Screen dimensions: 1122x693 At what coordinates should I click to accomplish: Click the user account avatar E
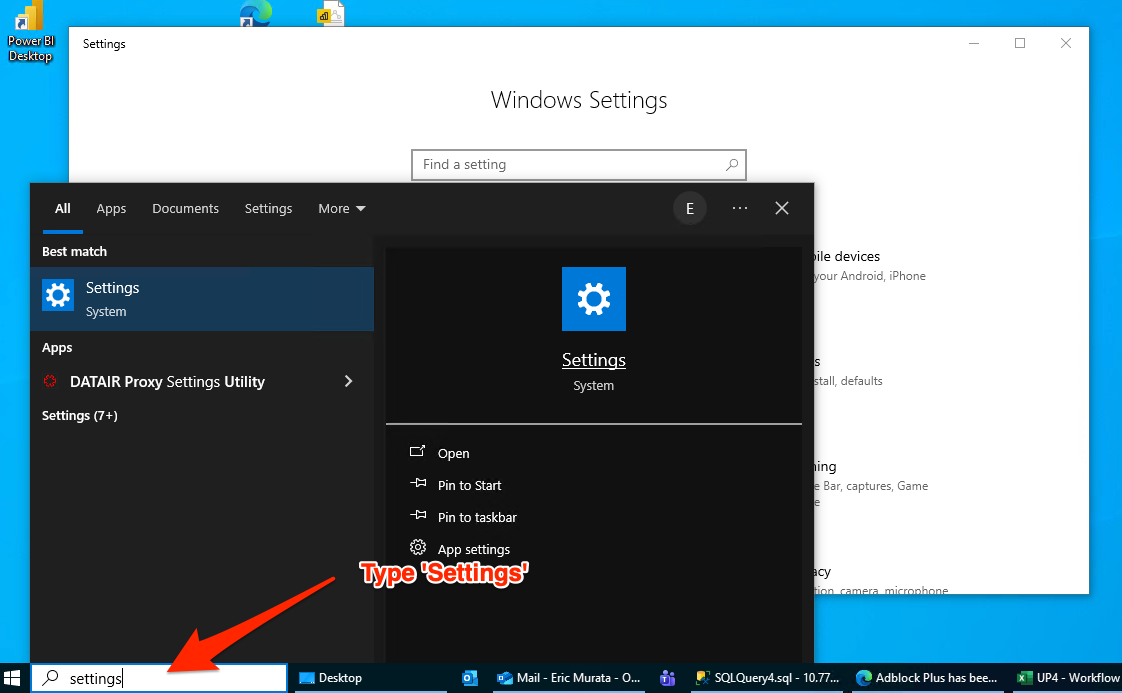(x=689, y=208)
